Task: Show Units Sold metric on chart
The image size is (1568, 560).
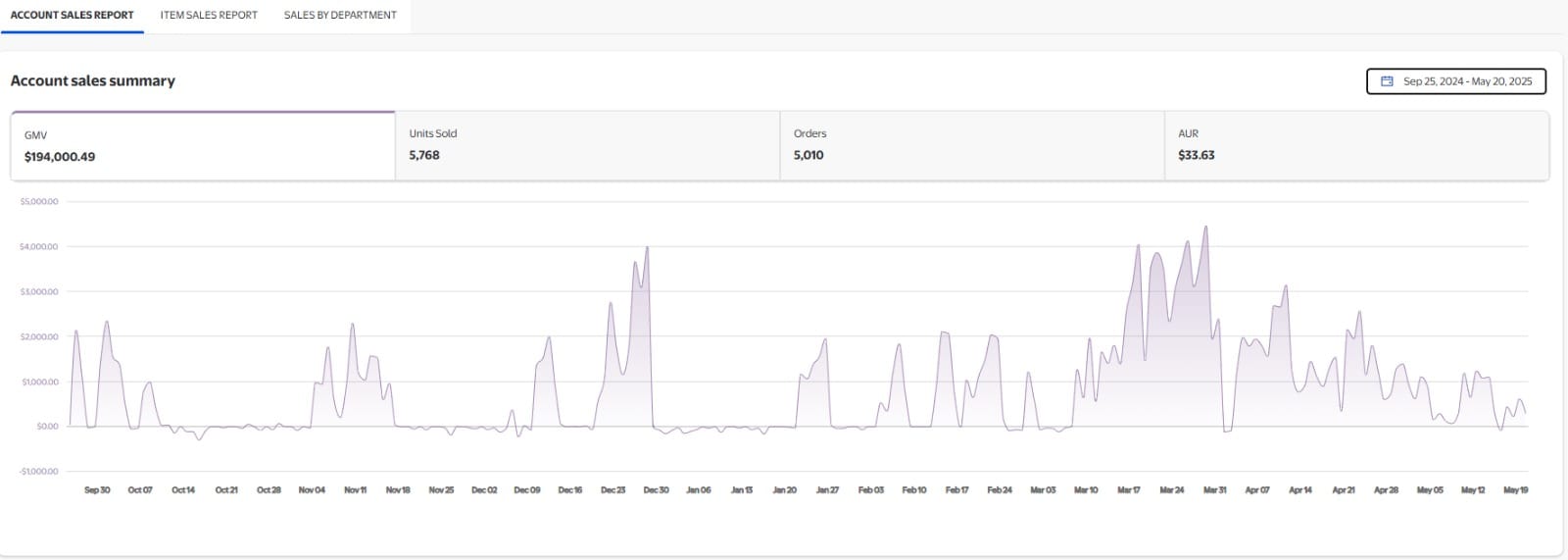Action: [x=588, y=146]
